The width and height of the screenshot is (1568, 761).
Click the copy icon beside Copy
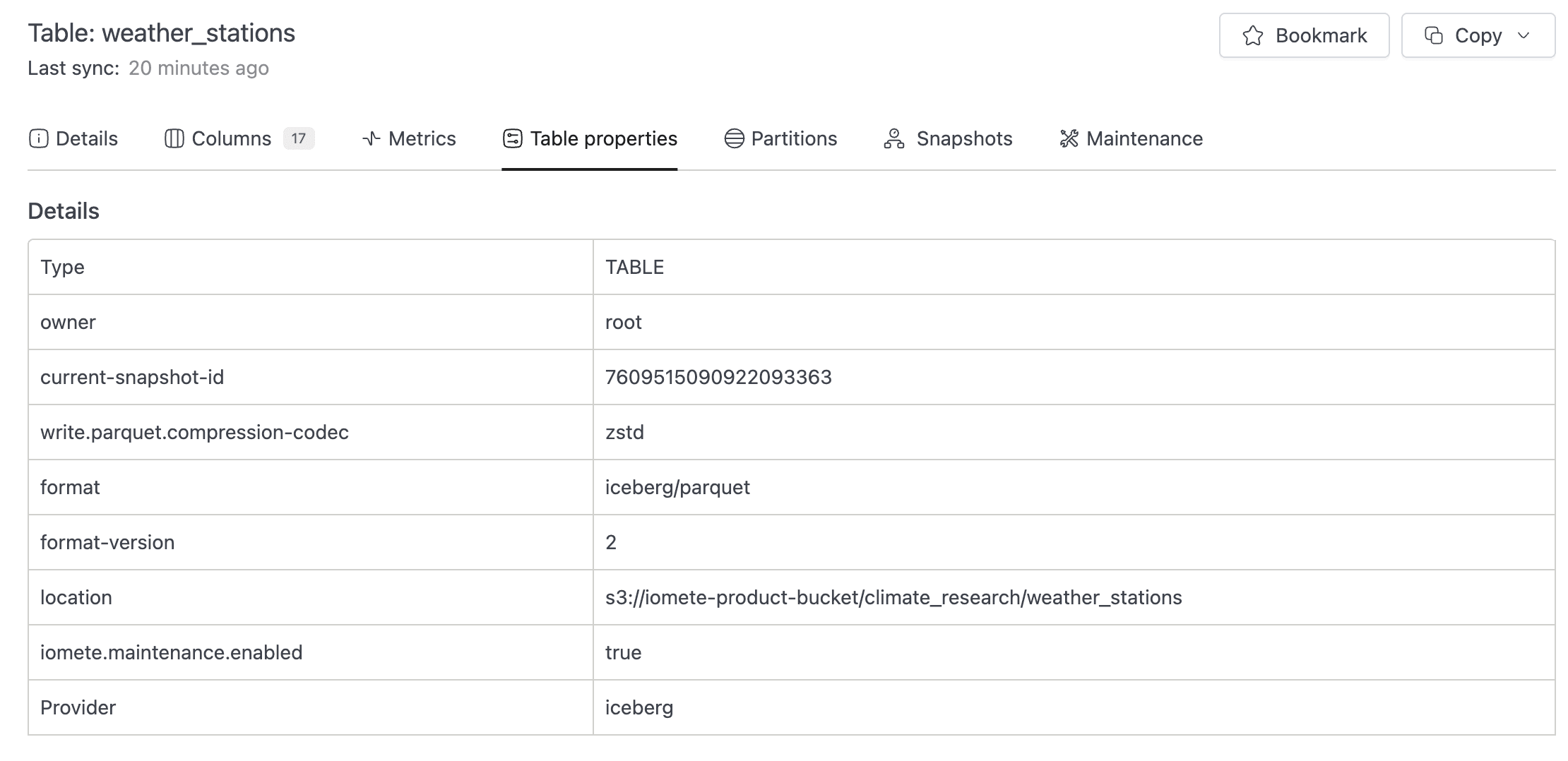[1433, 35]
